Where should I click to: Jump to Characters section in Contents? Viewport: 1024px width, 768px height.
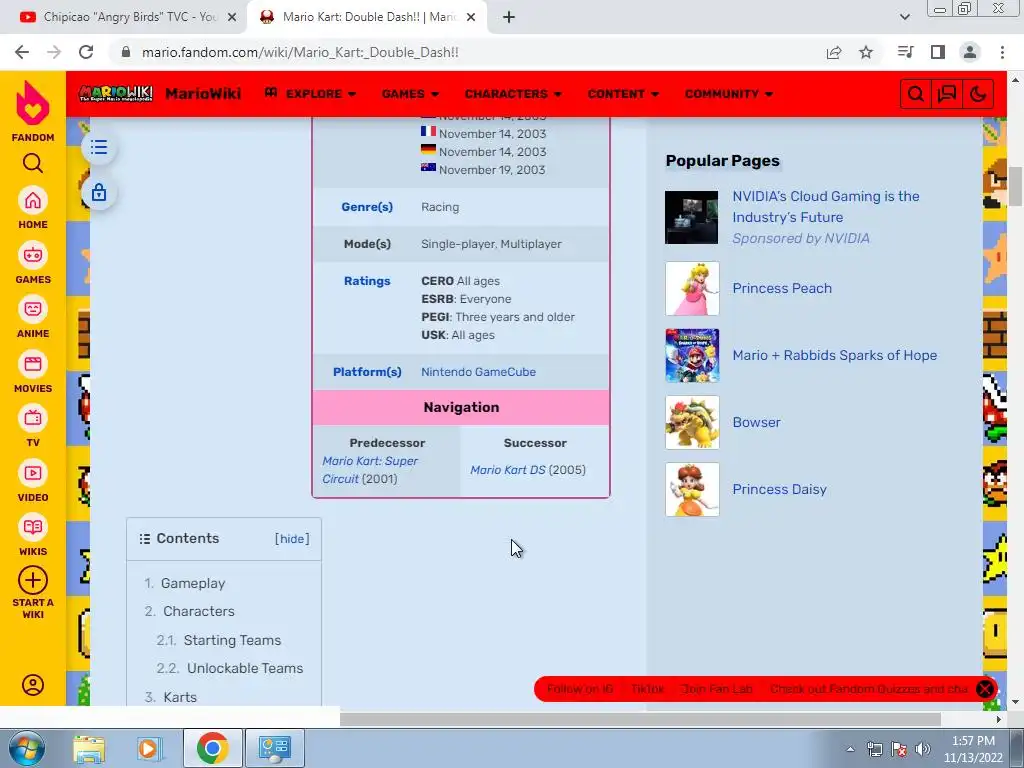[x=199, y=611]
